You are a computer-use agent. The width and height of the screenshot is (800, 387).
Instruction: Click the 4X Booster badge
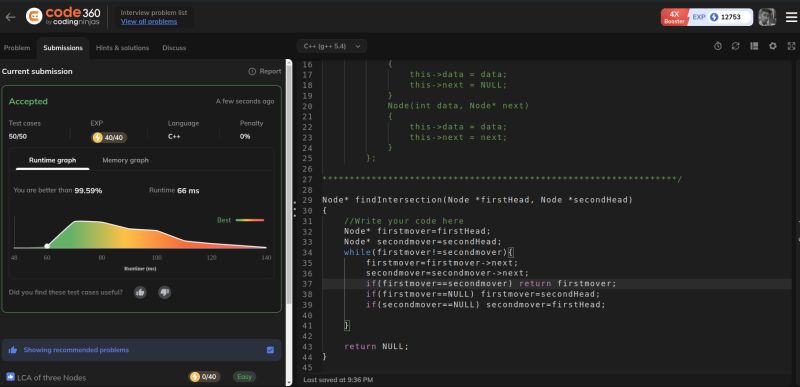[x=674, y=17]
